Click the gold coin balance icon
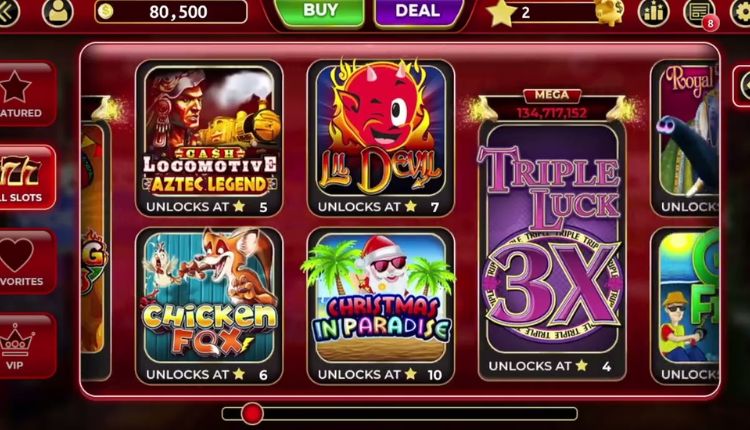750x430 pixels. coord(106,11)
